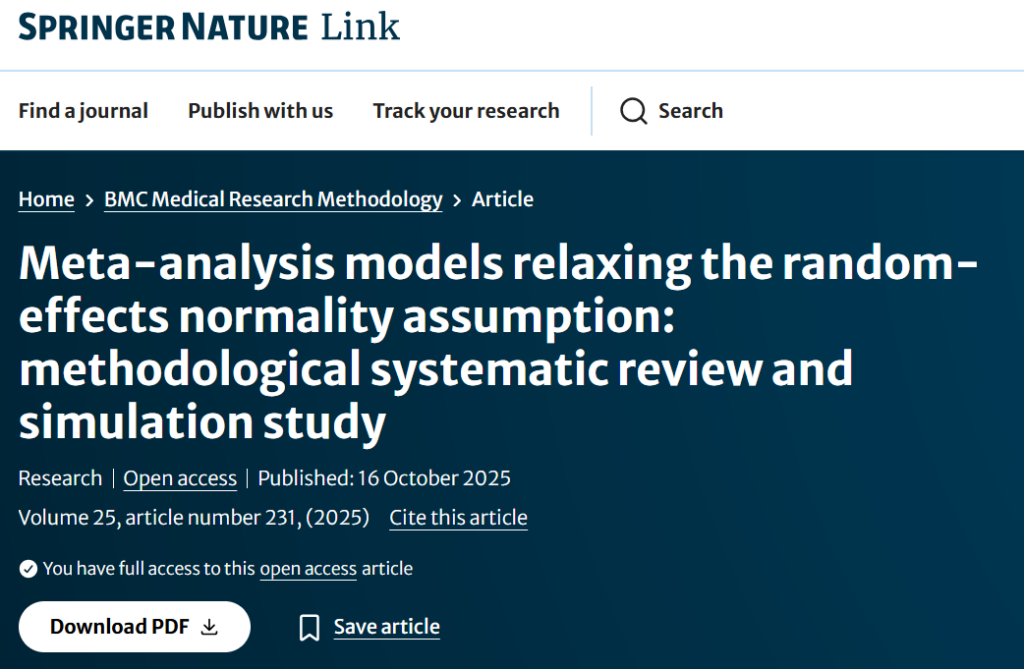
Task: Click the magnifying glass search icon
Action: [633, 111]
